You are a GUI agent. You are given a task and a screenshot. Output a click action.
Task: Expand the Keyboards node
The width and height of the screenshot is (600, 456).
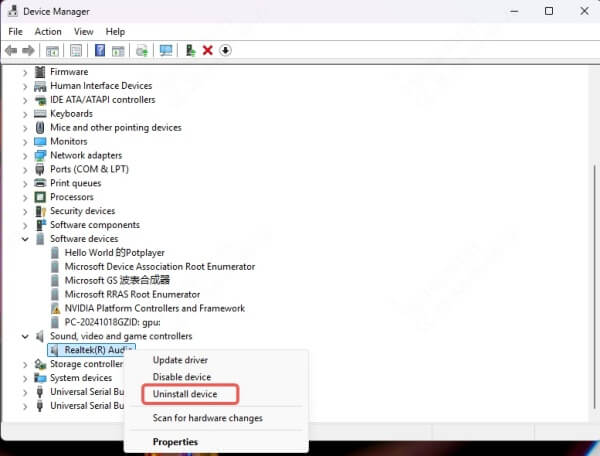(x=25, y=114)
